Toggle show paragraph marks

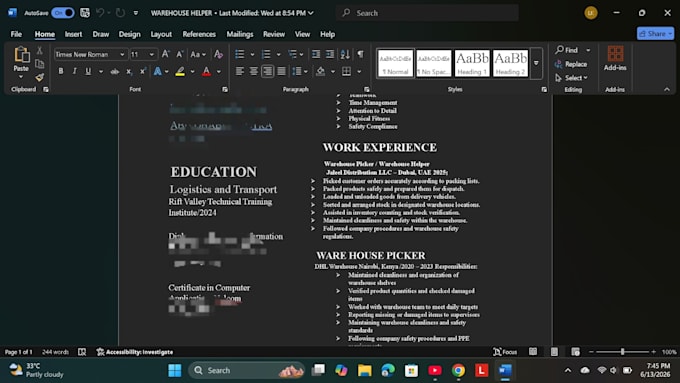[360, 54]
